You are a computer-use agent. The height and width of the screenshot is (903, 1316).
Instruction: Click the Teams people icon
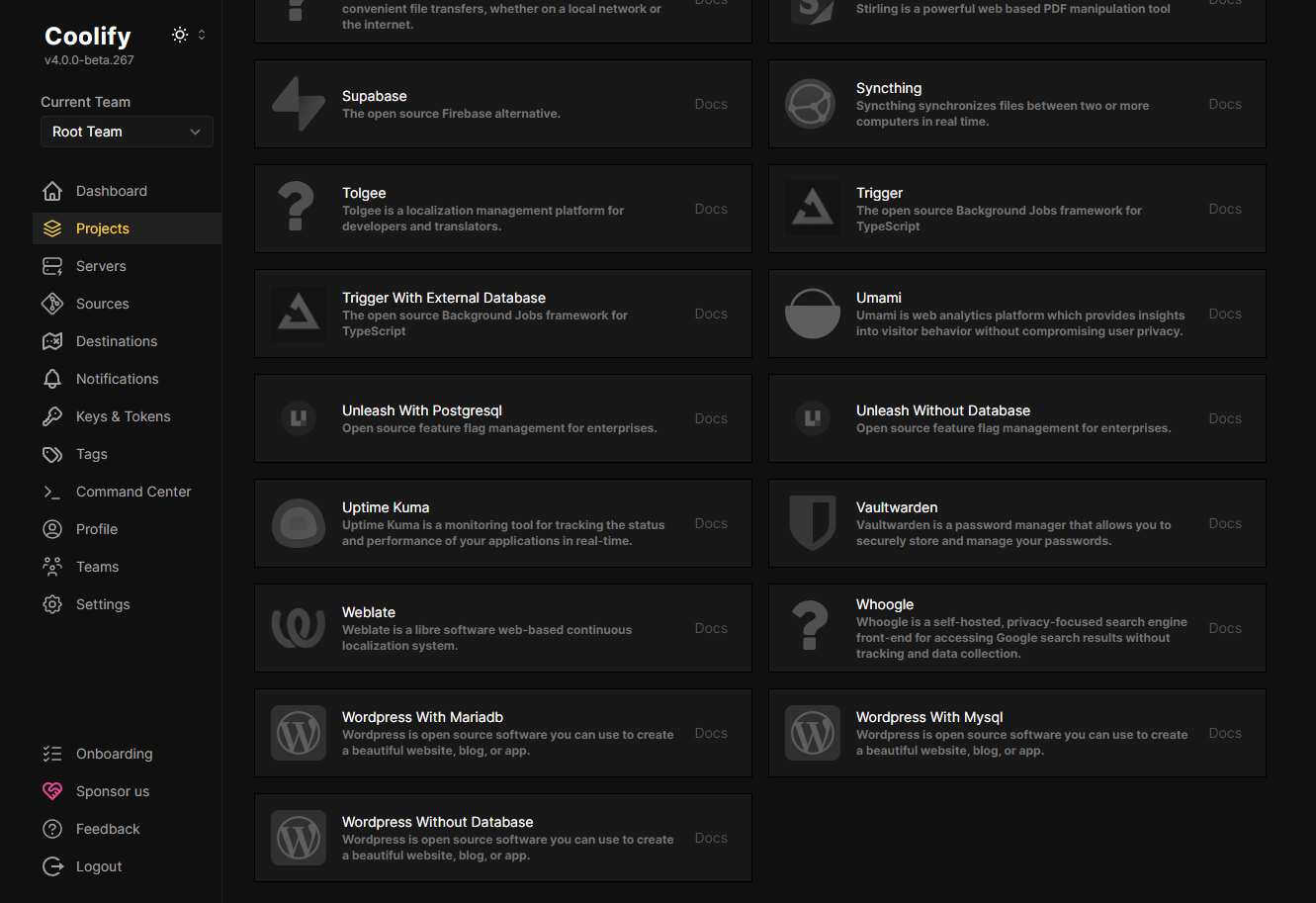coord(52,567)
